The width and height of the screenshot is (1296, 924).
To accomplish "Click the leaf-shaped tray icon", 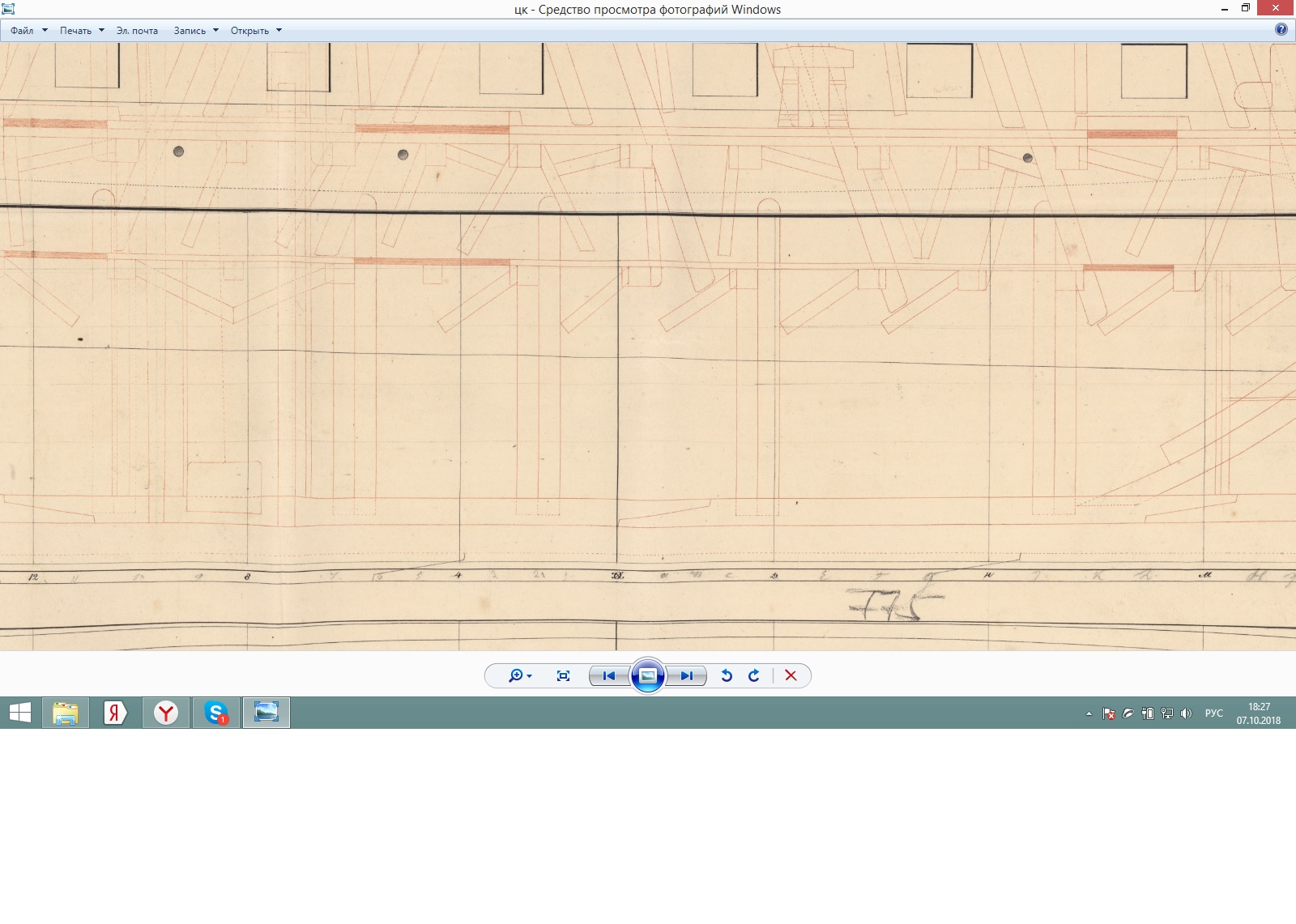I will 1128,713.
